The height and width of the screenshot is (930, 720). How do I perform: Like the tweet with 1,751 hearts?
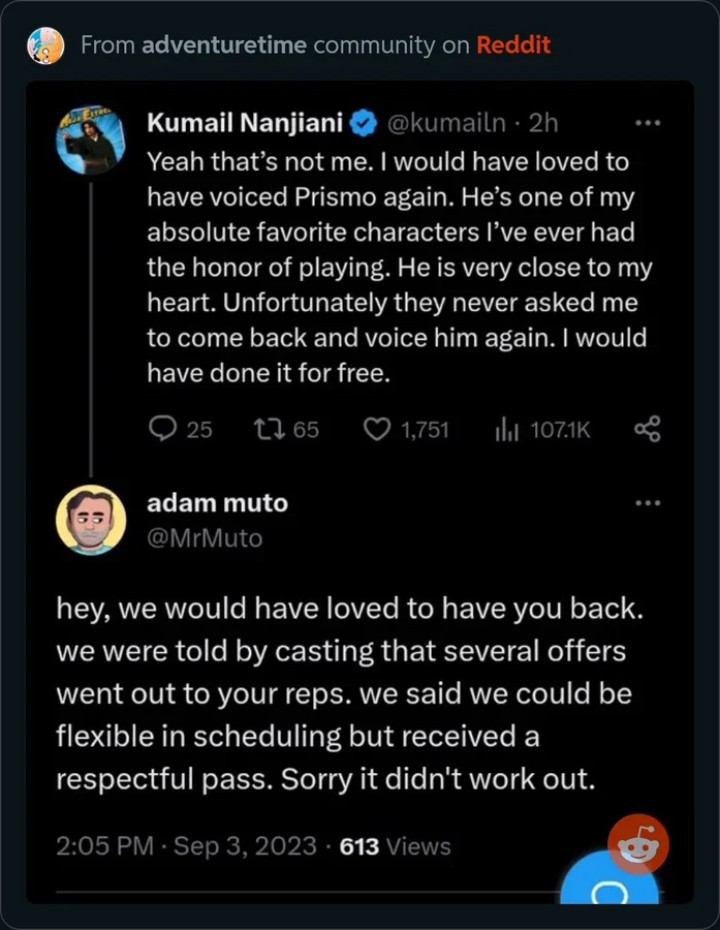[x=376, y=430]
